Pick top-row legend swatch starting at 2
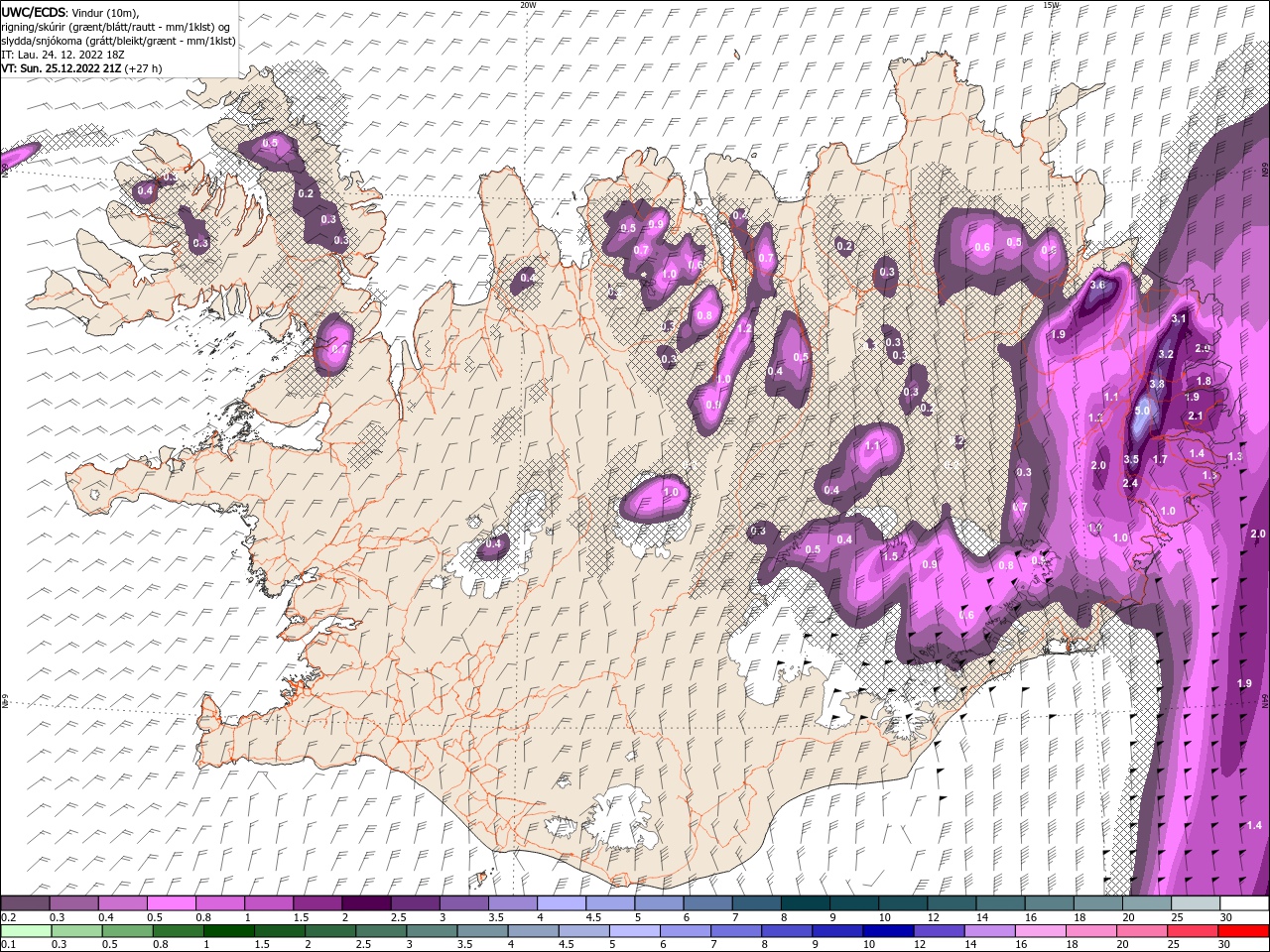The image size is (1270, 952). point(366,903)
